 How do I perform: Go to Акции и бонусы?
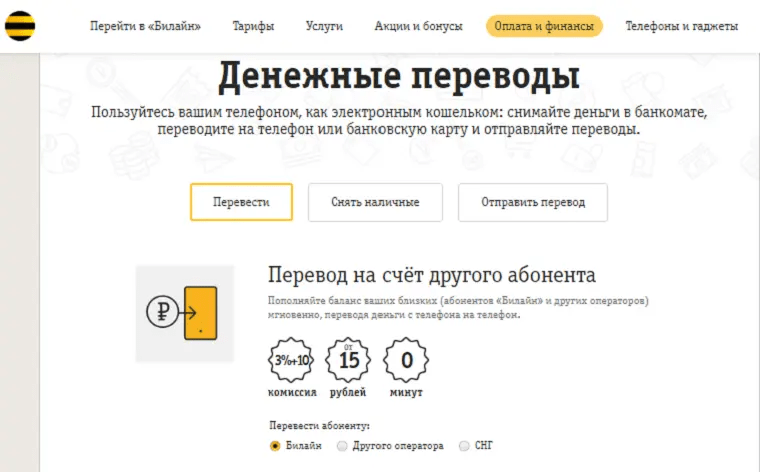pyautogui.click(x=418, y=26)
